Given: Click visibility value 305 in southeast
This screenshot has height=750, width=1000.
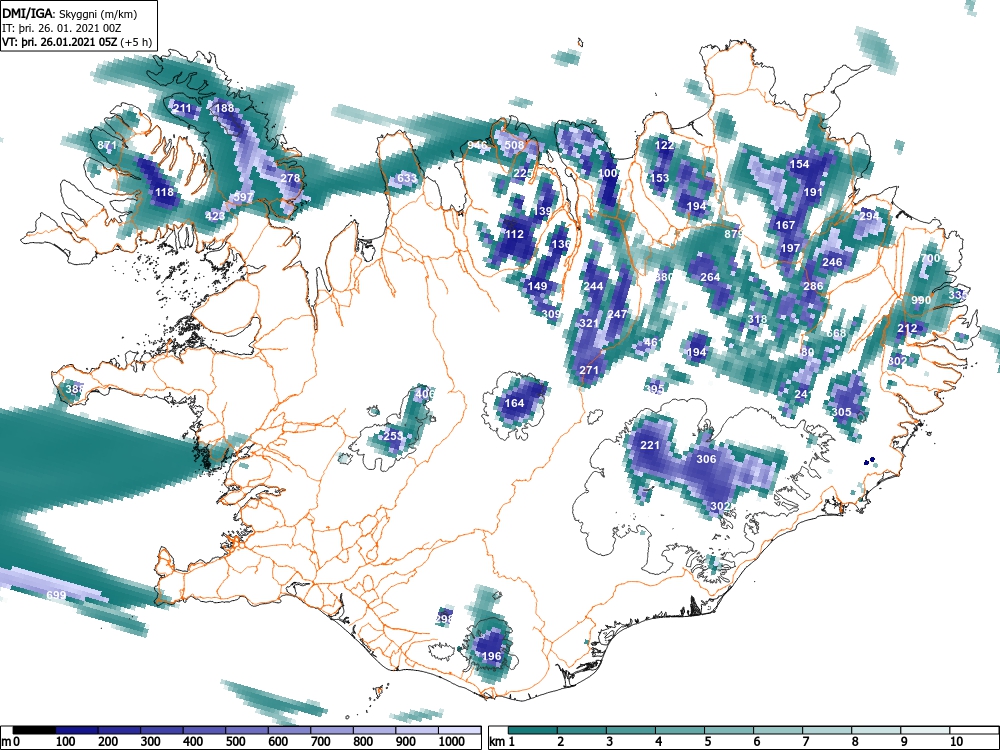Looking at the screenshot, I should [841, 413].
